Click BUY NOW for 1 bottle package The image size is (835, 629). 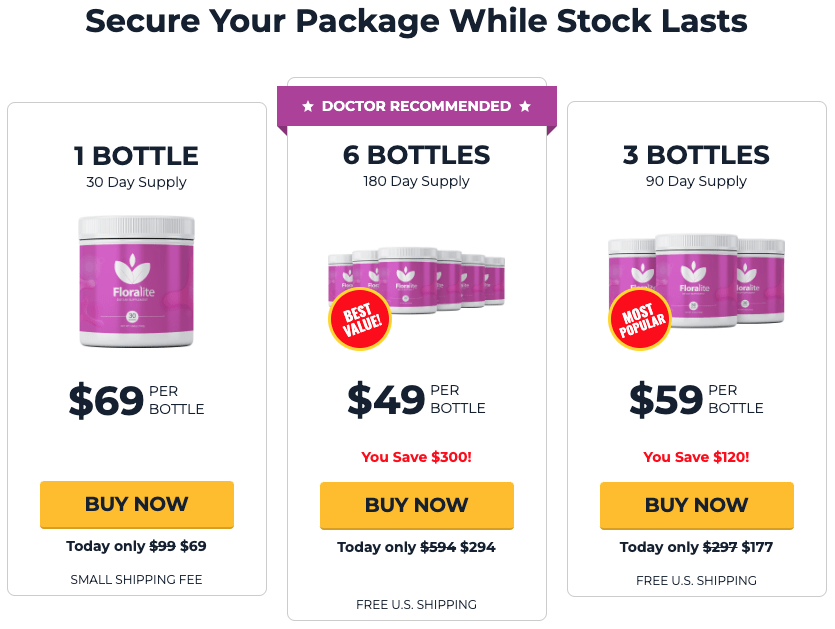[x=137, y=504]
